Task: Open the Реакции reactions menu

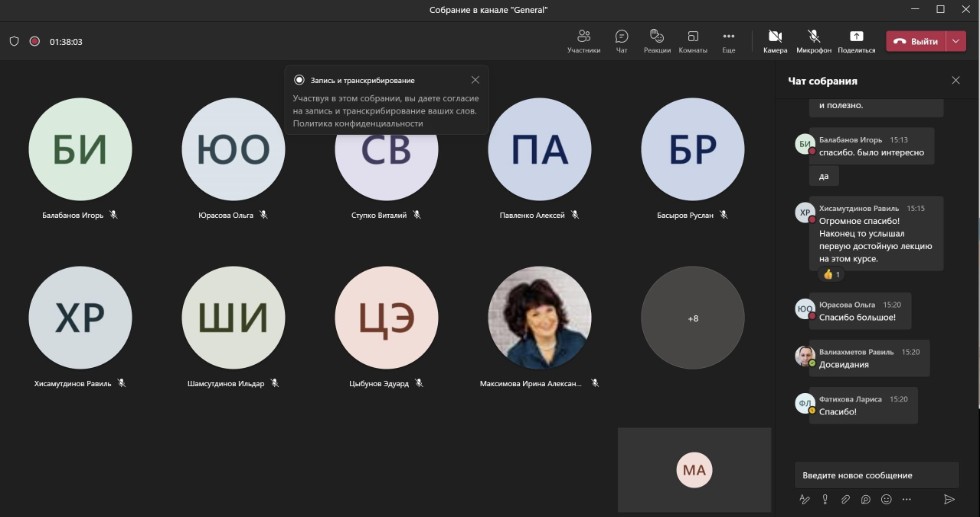Action: tap(656, 40)
